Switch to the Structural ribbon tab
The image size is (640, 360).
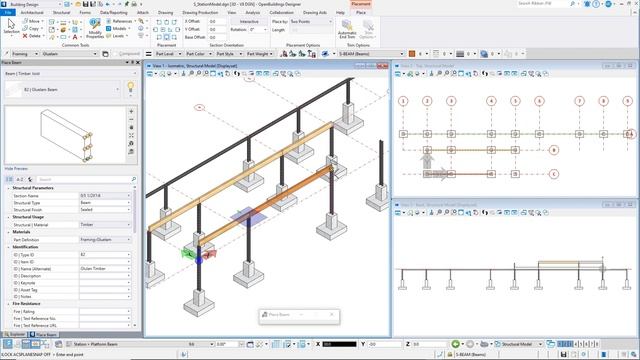62,13
